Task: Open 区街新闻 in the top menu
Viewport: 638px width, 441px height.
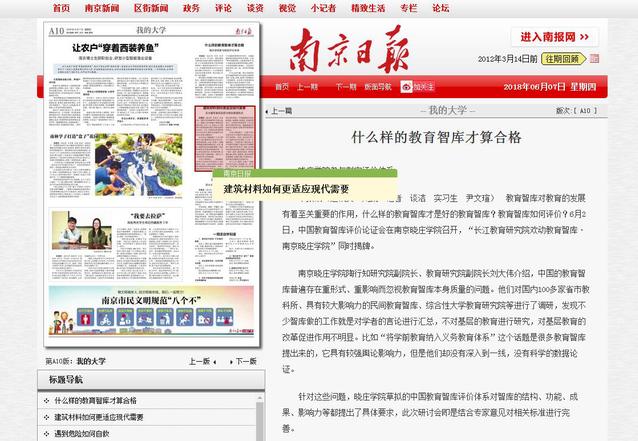Action: pyautogui.click(x=151, y=8)
